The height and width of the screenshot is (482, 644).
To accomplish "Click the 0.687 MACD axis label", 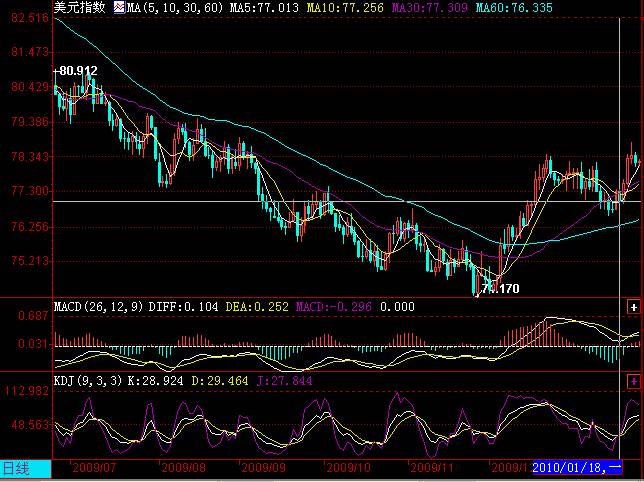I will click(x=33, y=316).
